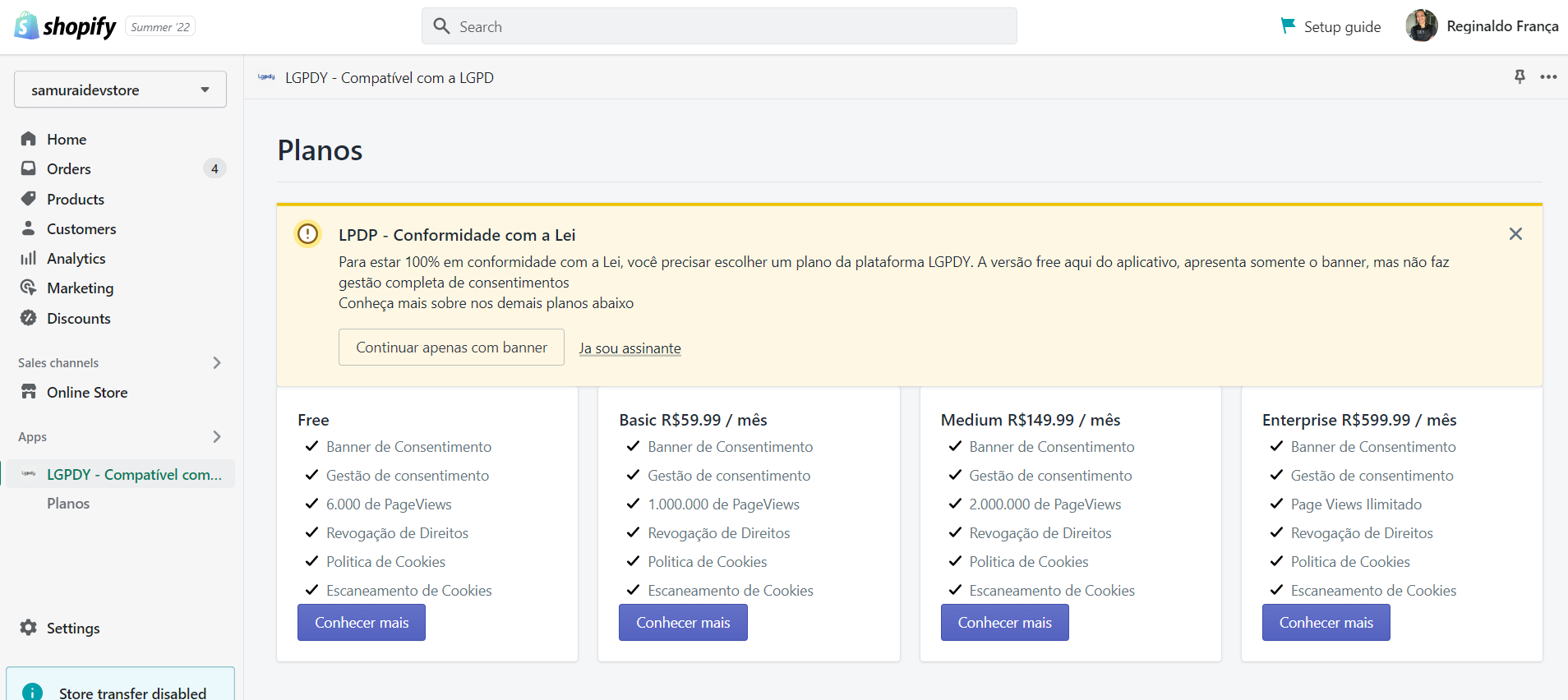Click Basic R$59.99 / mês heading
1568x700 pixels.
pyautogui.click(x=693, y=420)
